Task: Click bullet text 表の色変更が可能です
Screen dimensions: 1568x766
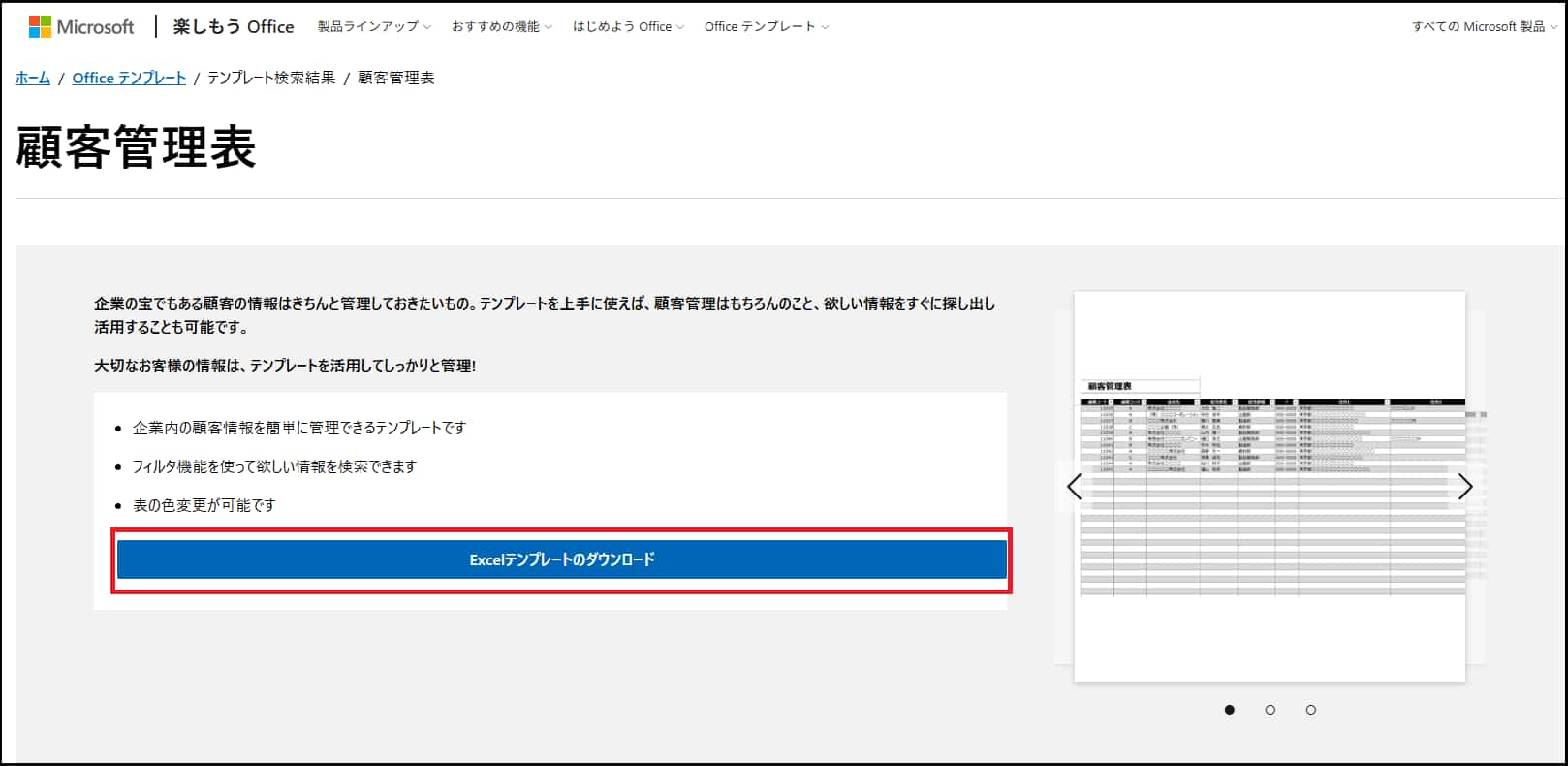Action: point(204,505)
